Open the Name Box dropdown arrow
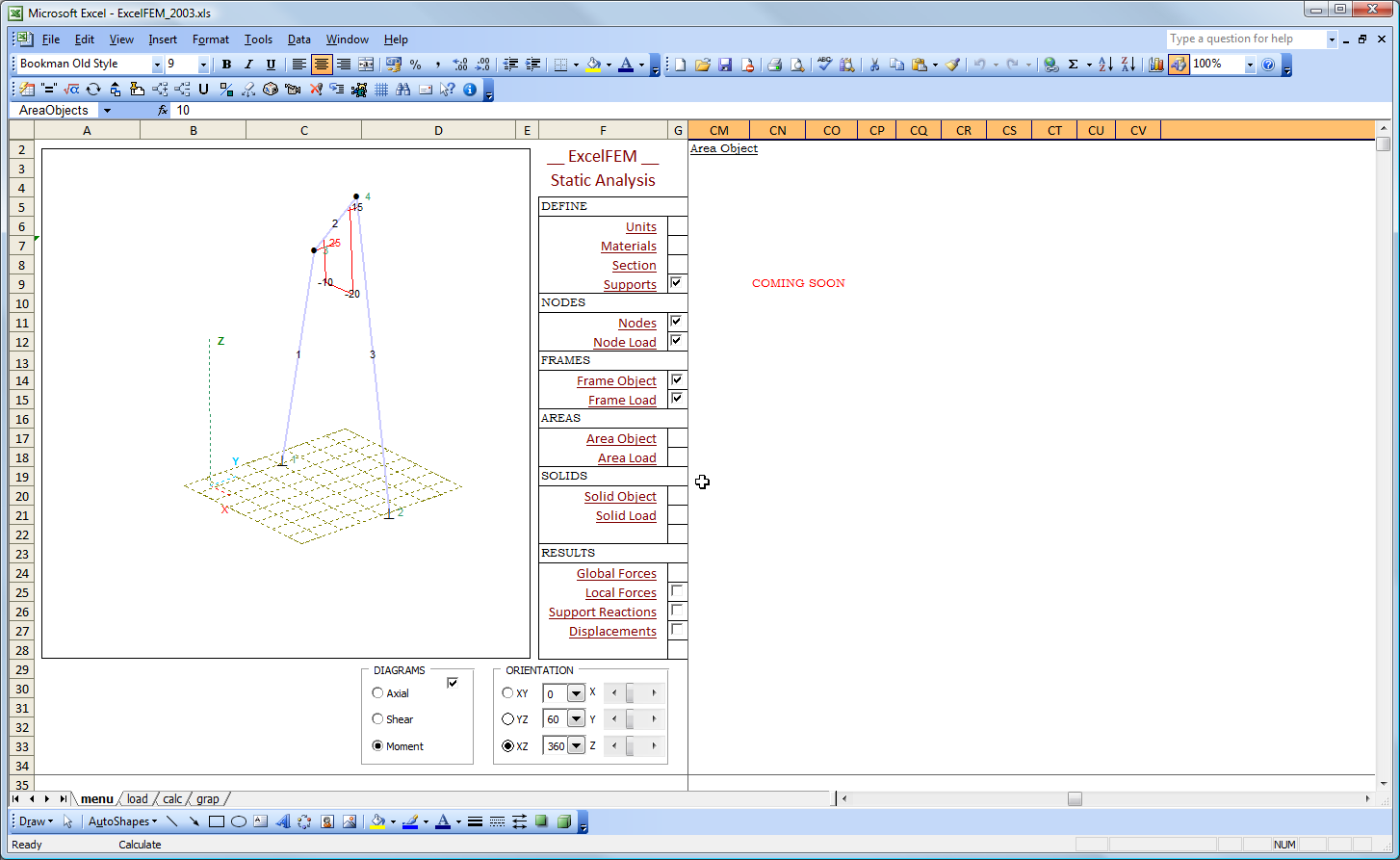The image size is (1400, 860). (x=107, y=111)
